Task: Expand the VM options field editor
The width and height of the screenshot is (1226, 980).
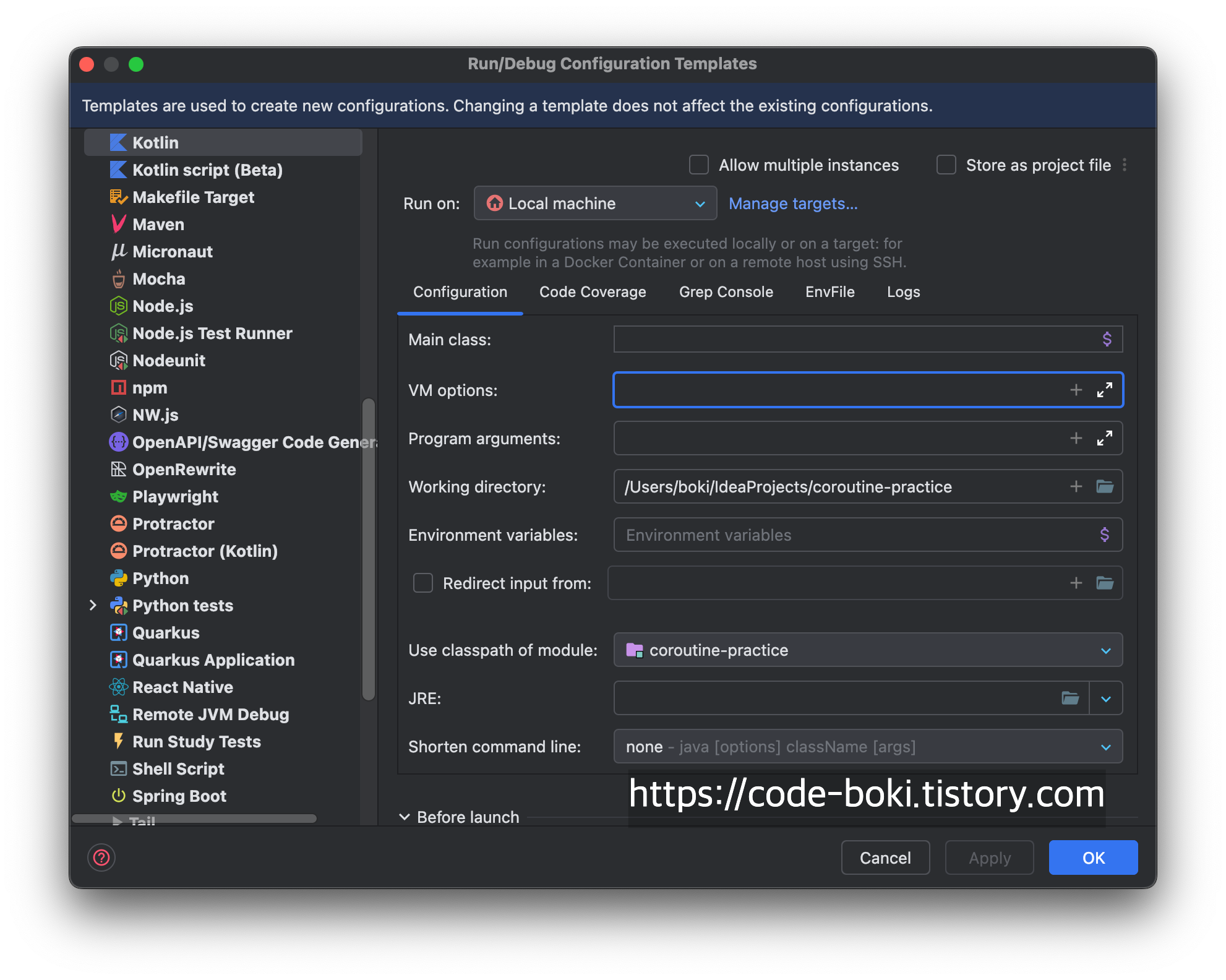Action: click(x=1105, y=390)
